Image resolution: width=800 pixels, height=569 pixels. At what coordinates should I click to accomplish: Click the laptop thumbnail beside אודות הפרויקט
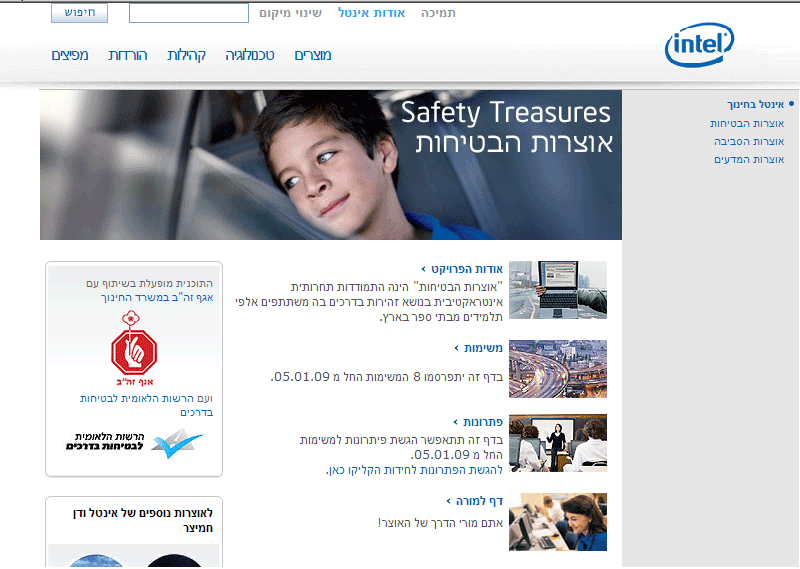tap(558, 290)
